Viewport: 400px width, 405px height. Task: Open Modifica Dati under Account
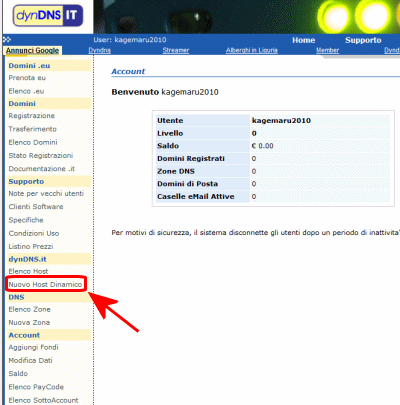pos(30,360)
